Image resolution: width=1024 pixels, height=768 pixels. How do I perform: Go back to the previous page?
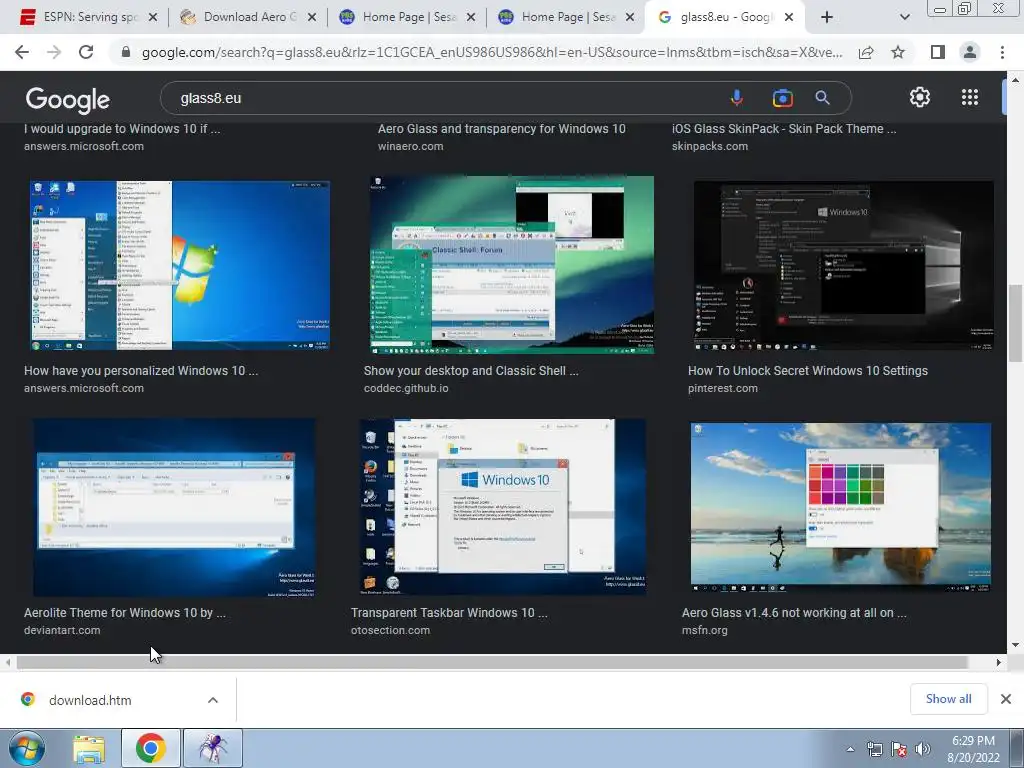[x=22, y=52]
